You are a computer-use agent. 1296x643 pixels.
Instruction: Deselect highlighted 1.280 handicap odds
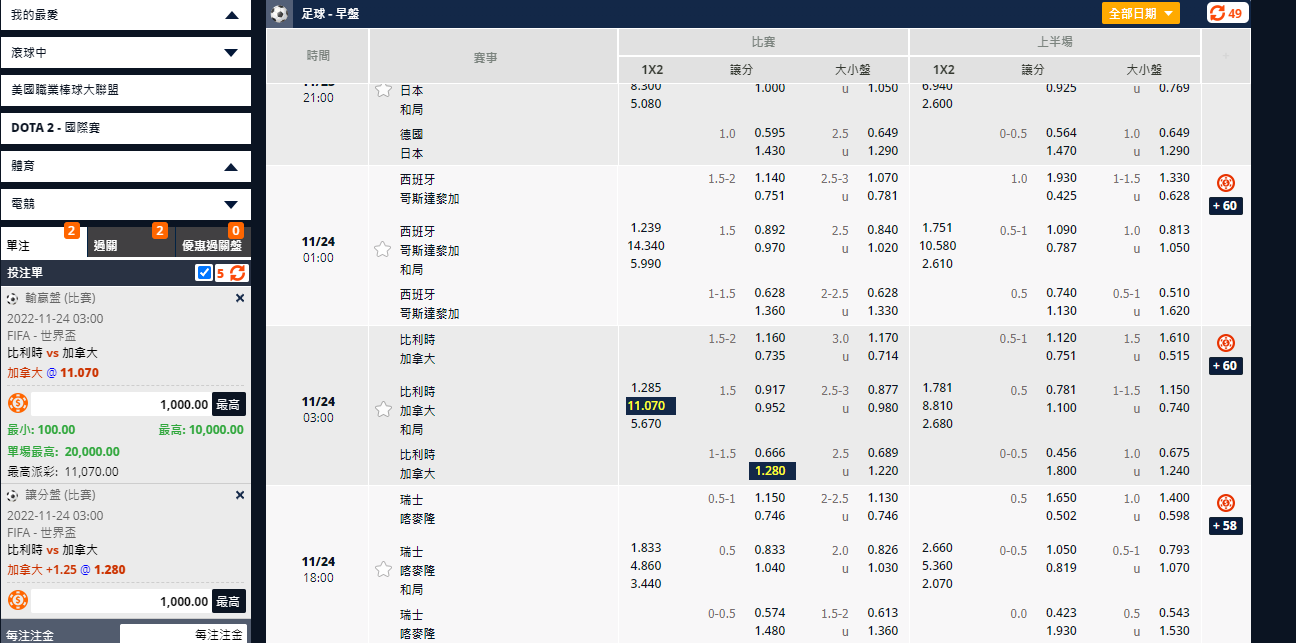772,471
